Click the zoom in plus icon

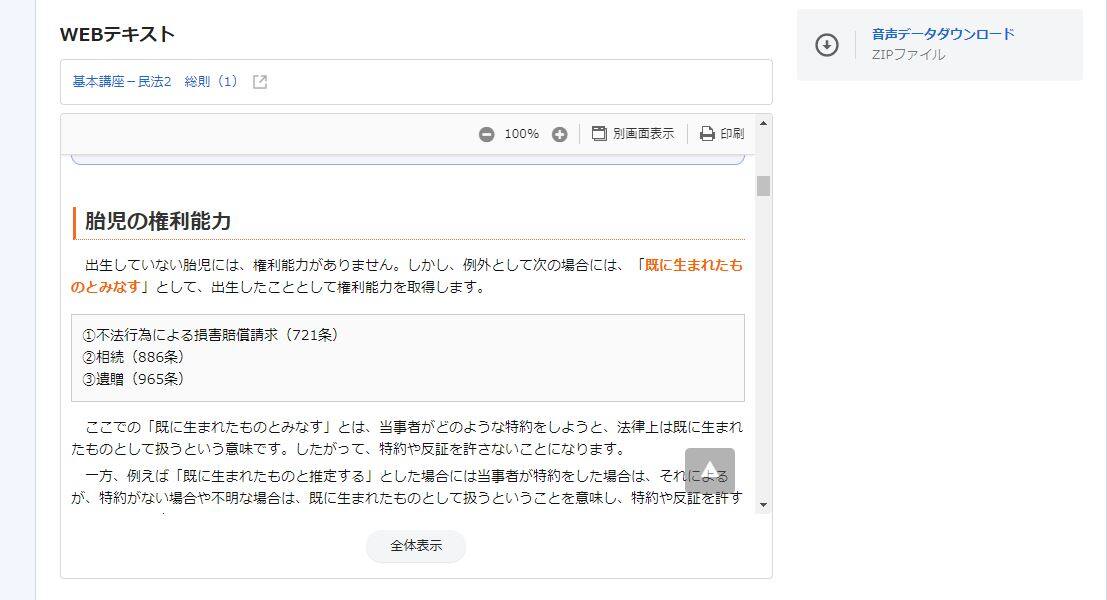click(x=559, y=134)
